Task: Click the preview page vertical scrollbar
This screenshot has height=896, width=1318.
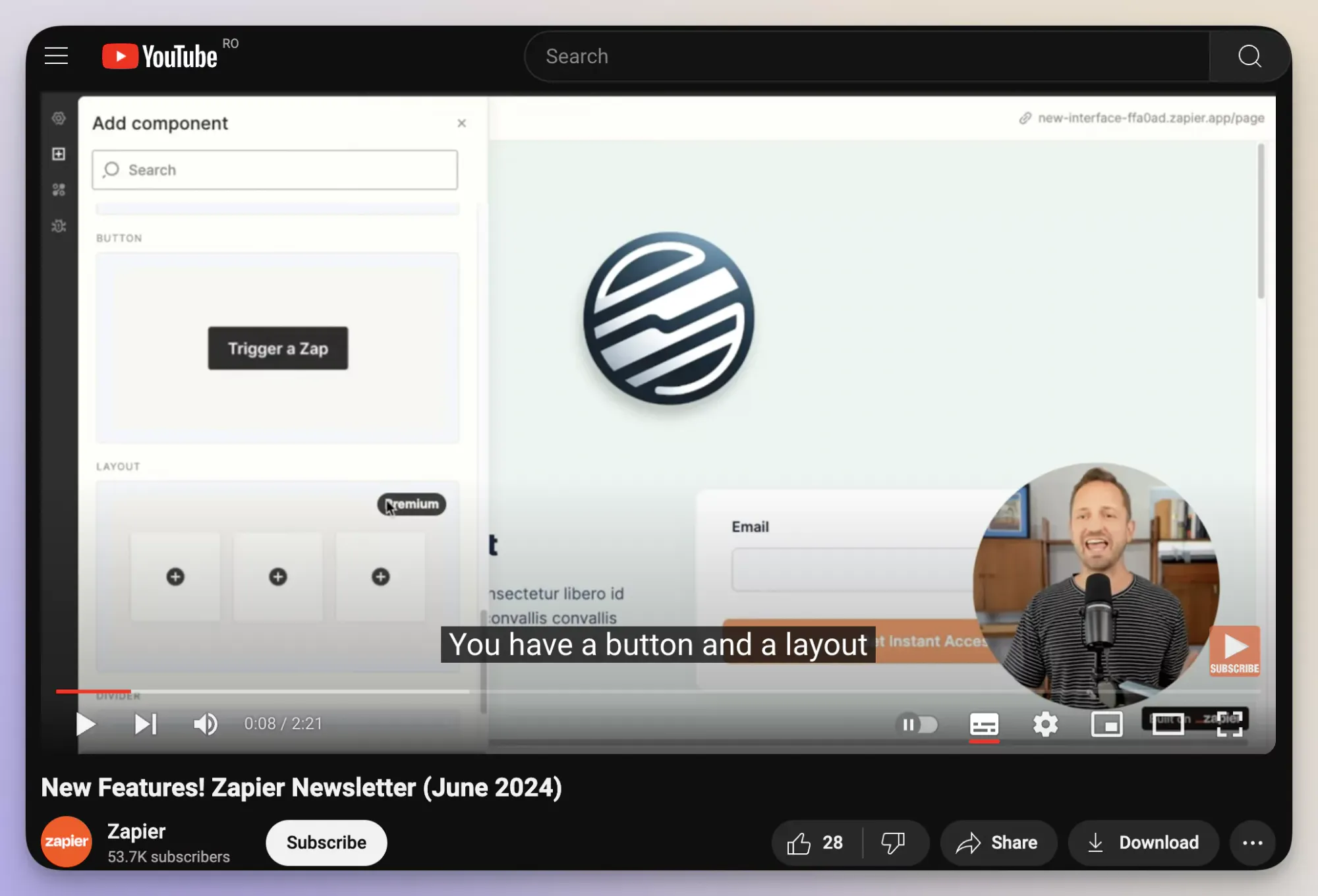Action: click(x=1261, y=221)
